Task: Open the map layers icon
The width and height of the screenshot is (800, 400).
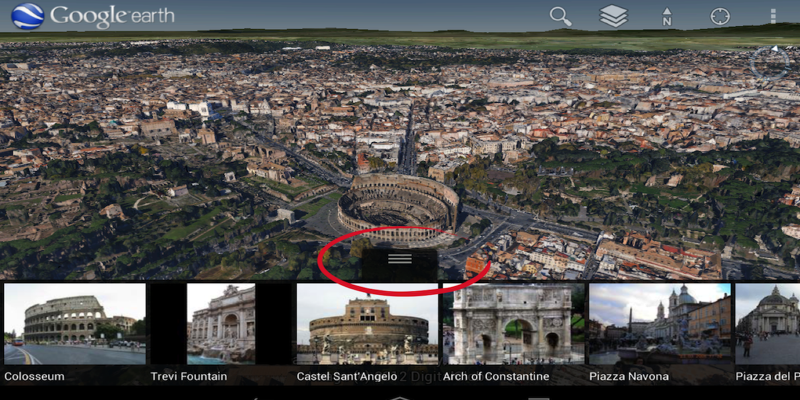Action: pos(613,16)
